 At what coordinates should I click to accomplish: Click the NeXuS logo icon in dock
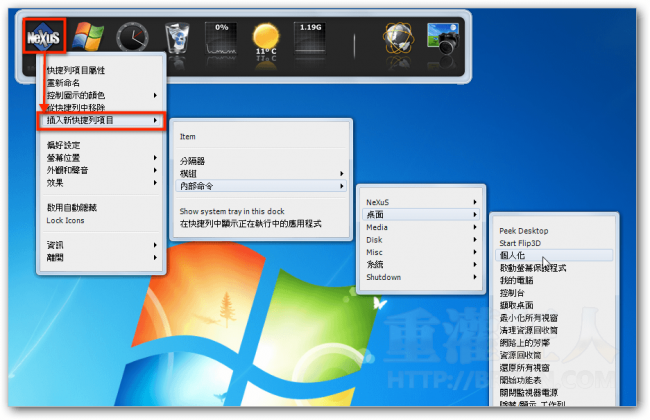44,38
